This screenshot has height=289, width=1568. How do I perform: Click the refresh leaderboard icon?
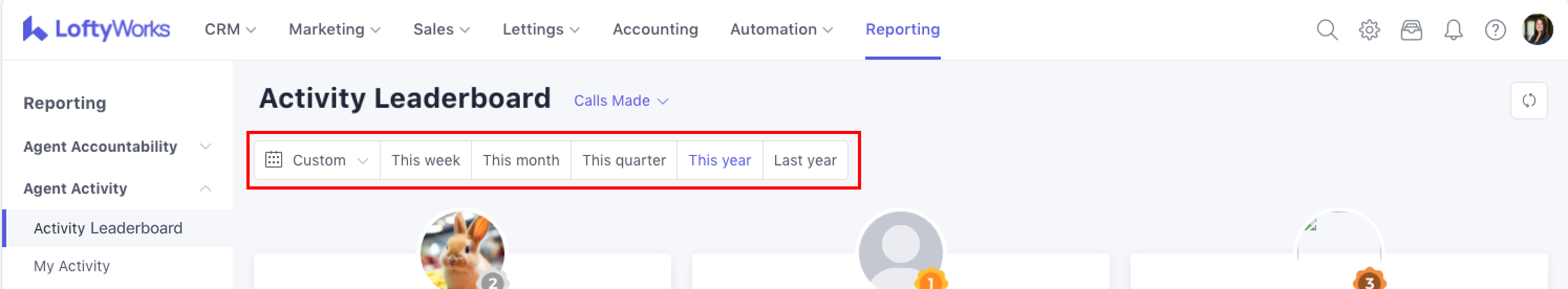[x=1529, y=101]
